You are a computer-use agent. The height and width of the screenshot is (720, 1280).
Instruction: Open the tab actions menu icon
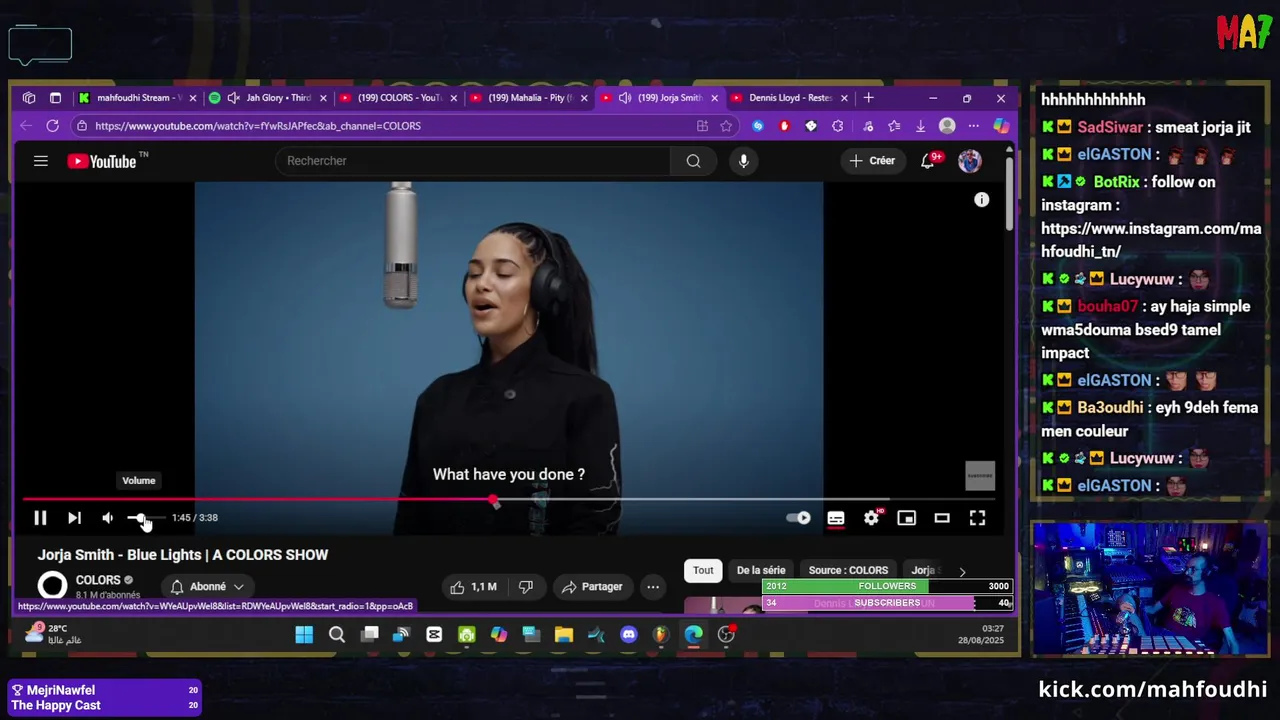click(55, 98)
